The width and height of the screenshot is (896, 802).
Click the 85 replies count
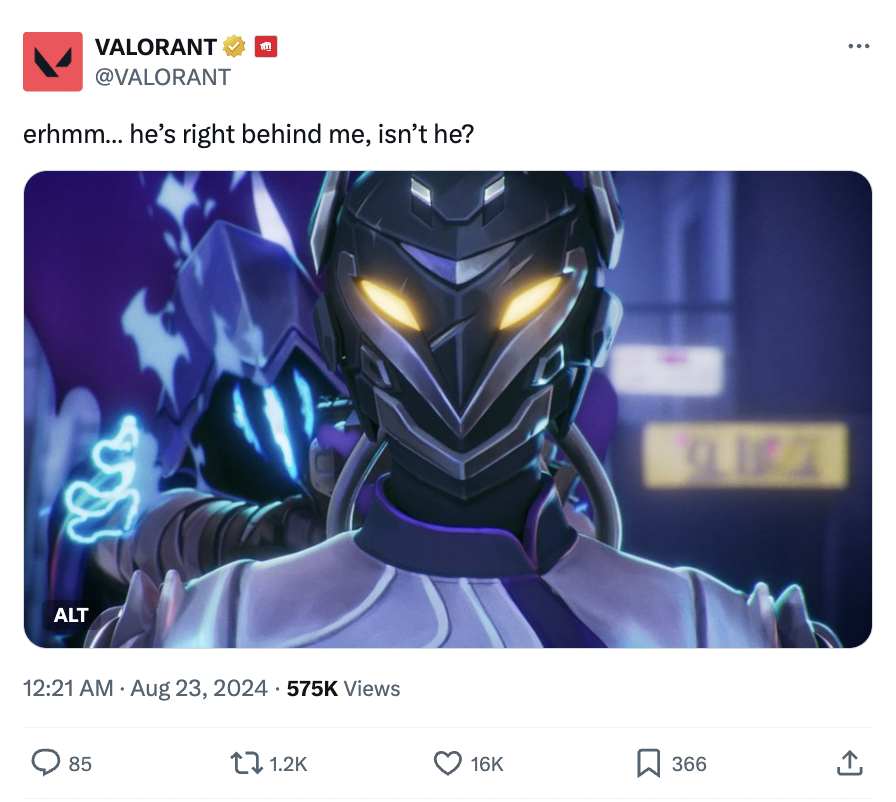point(80,764)
